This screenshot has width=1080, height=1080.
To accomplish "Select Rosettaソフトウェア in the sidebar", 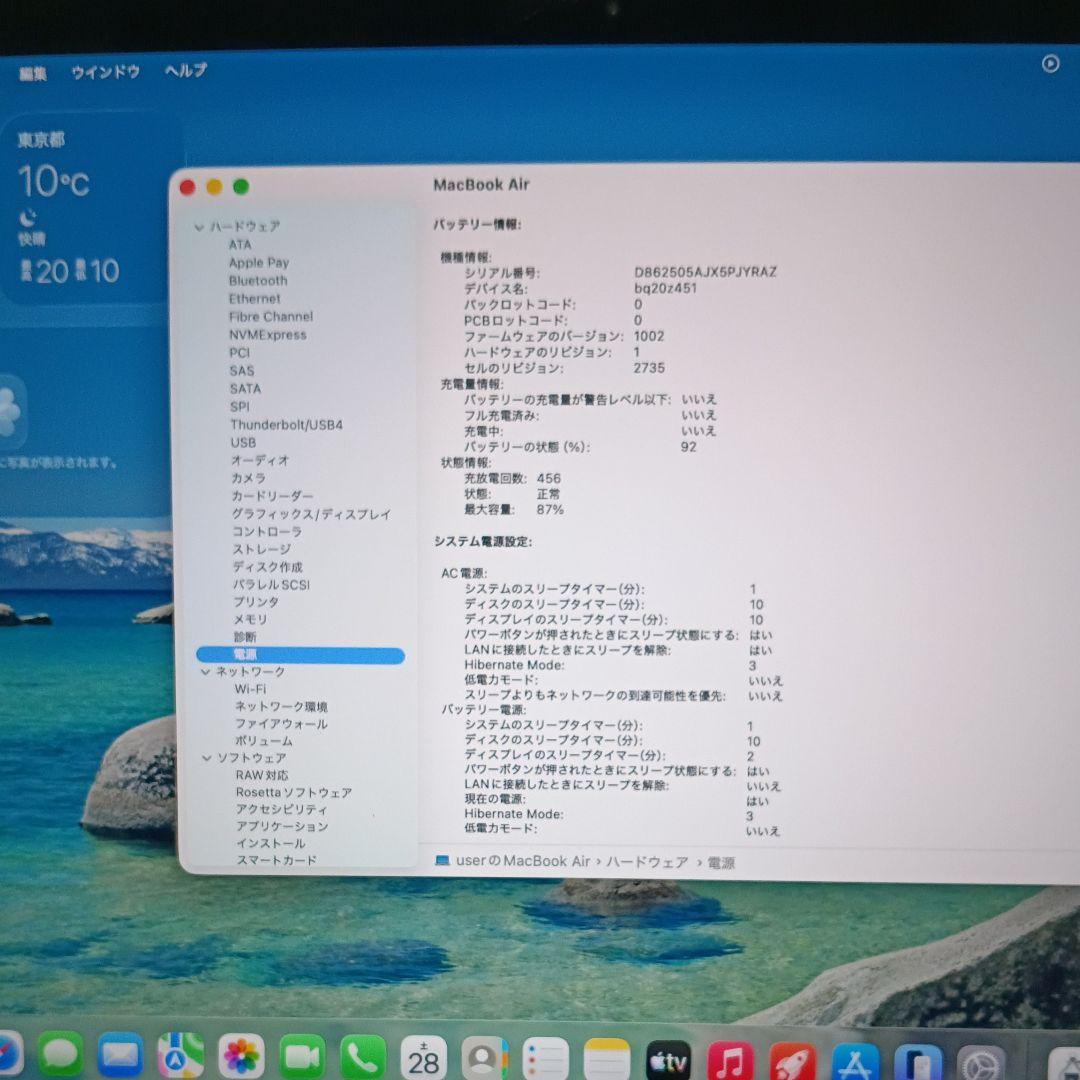I will [x=293, y=792].
